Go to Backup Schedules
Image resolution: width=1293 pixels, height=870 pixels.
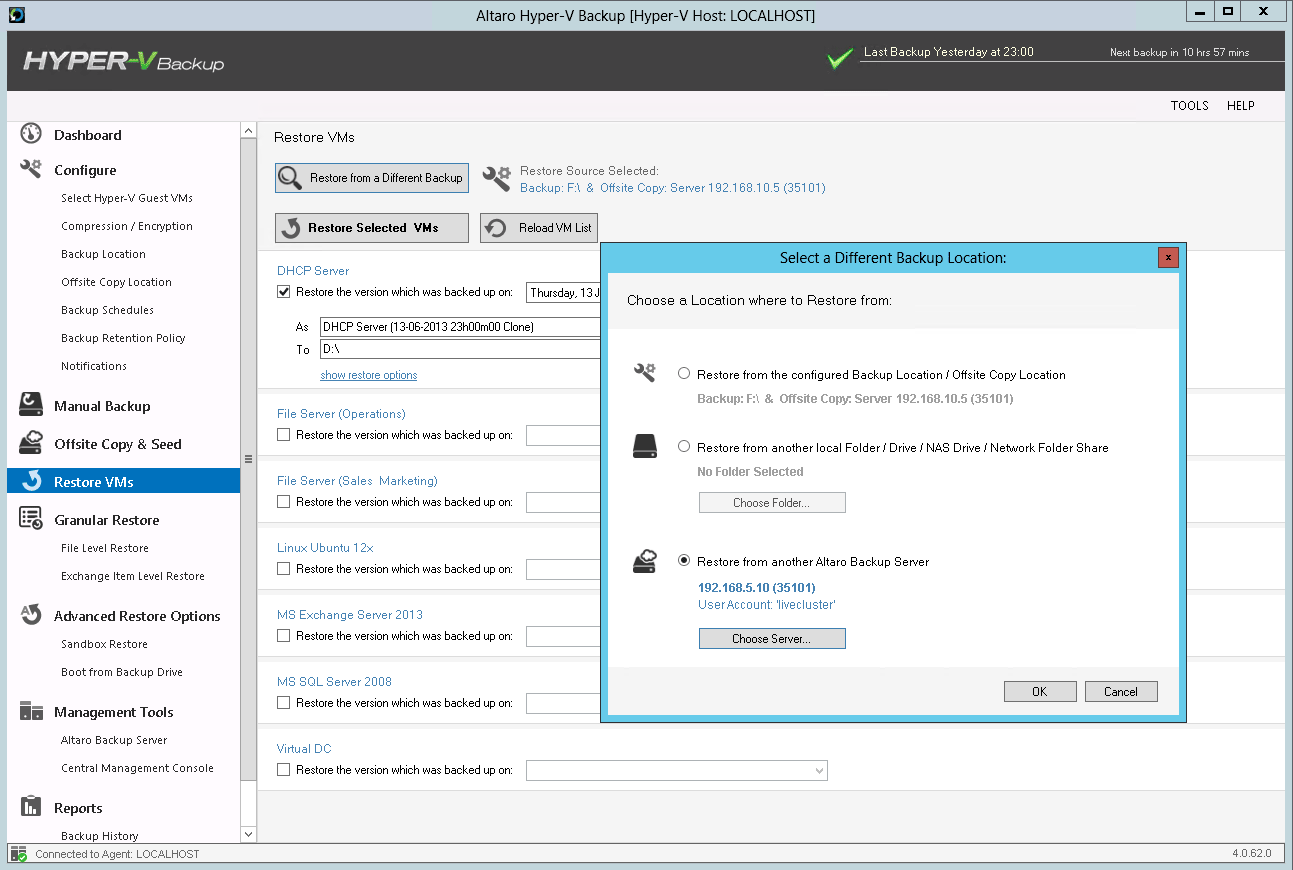pos(107,310)
